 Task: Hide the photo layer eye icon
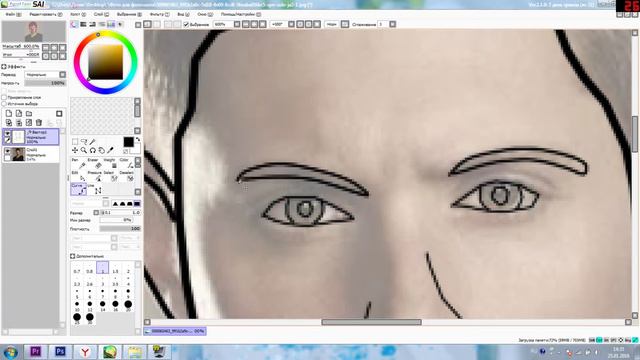pyautogui.click(x=7, y=151)
